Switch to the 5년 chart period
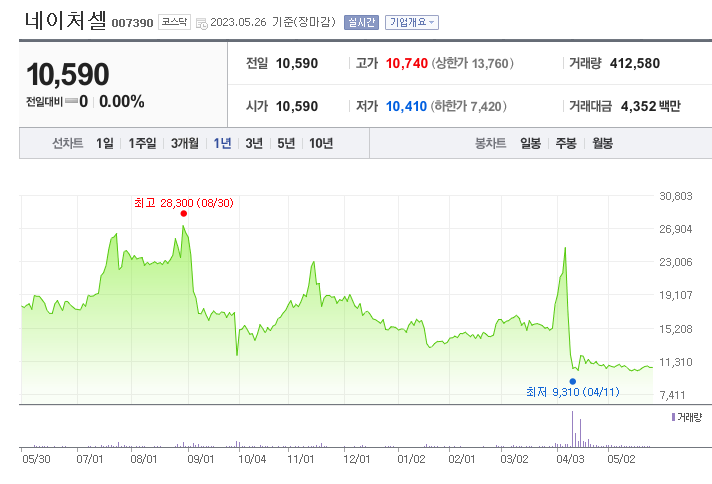The height and width of the screenshot is (484, 712). pyautogui.click(x=286, y=143)
